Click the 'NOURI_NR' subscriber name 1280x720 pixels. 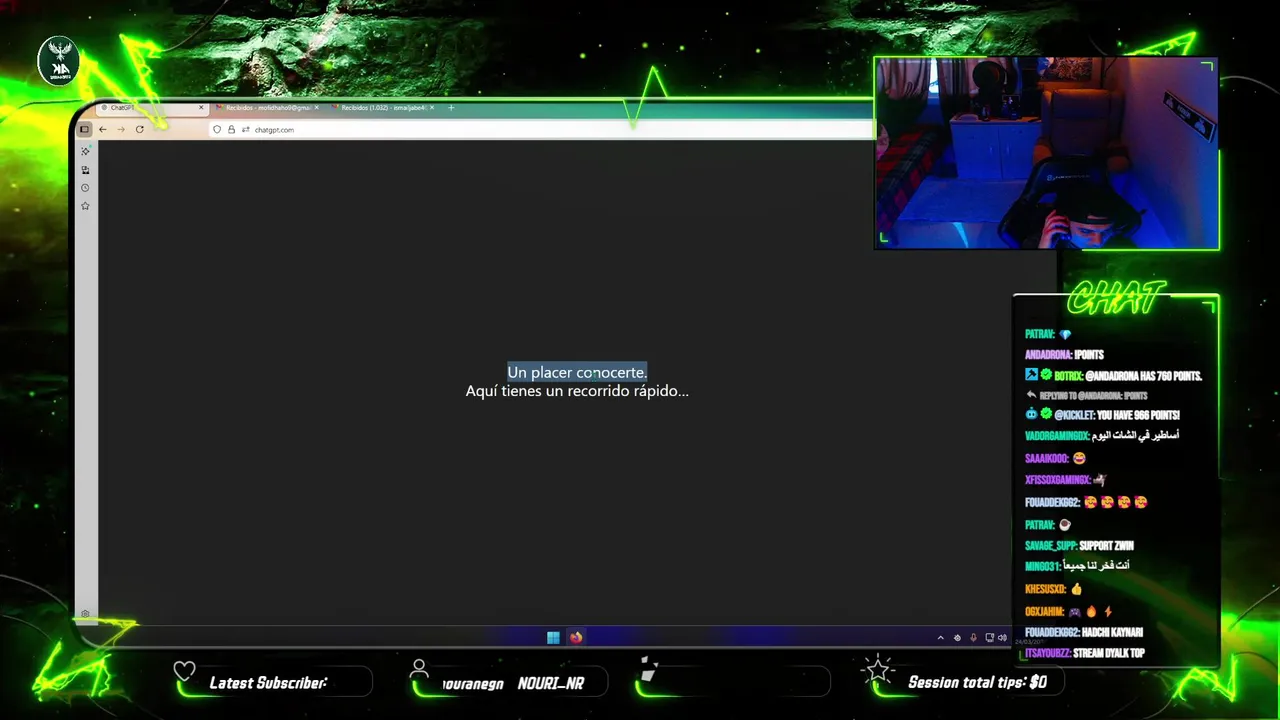(x=550, y=683)
